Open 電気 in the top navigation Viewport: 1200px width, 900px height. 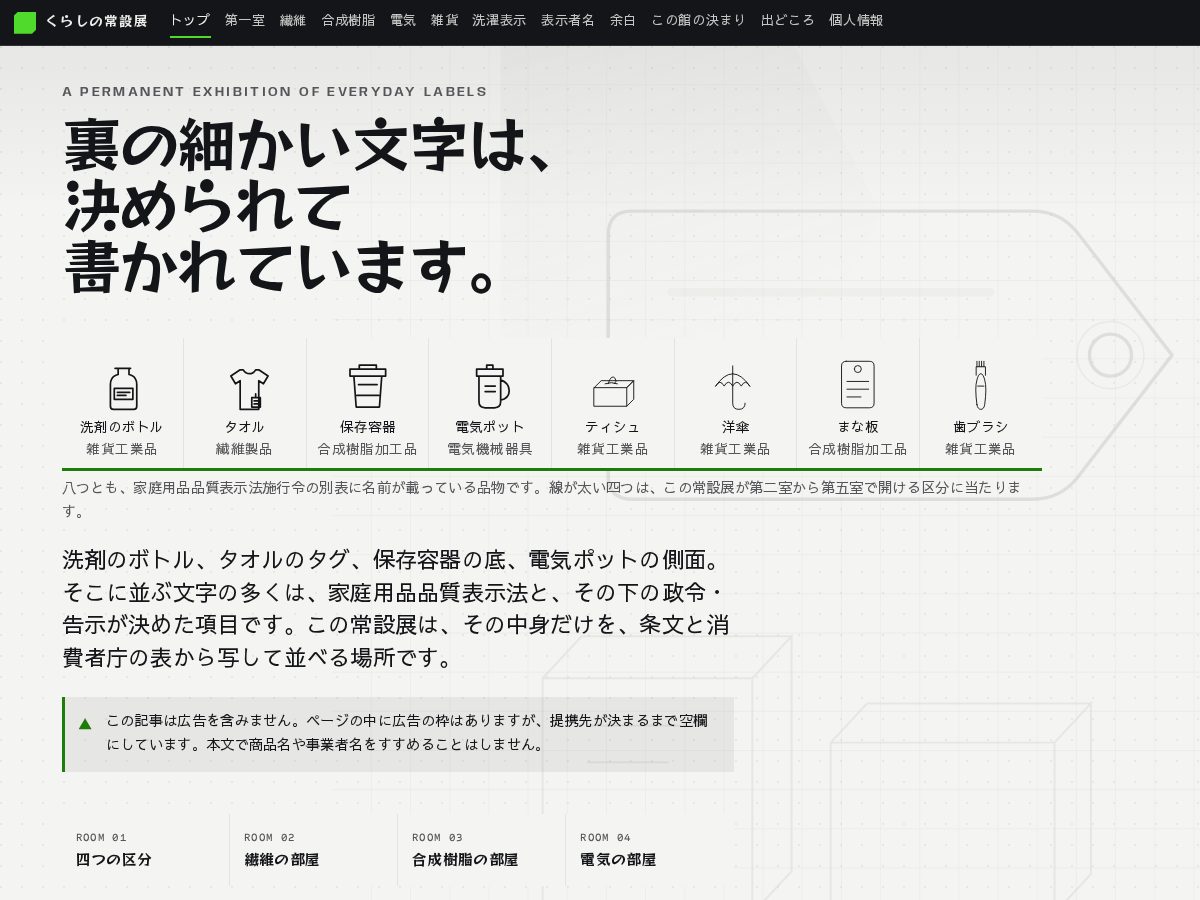click(x=403, y=20)
